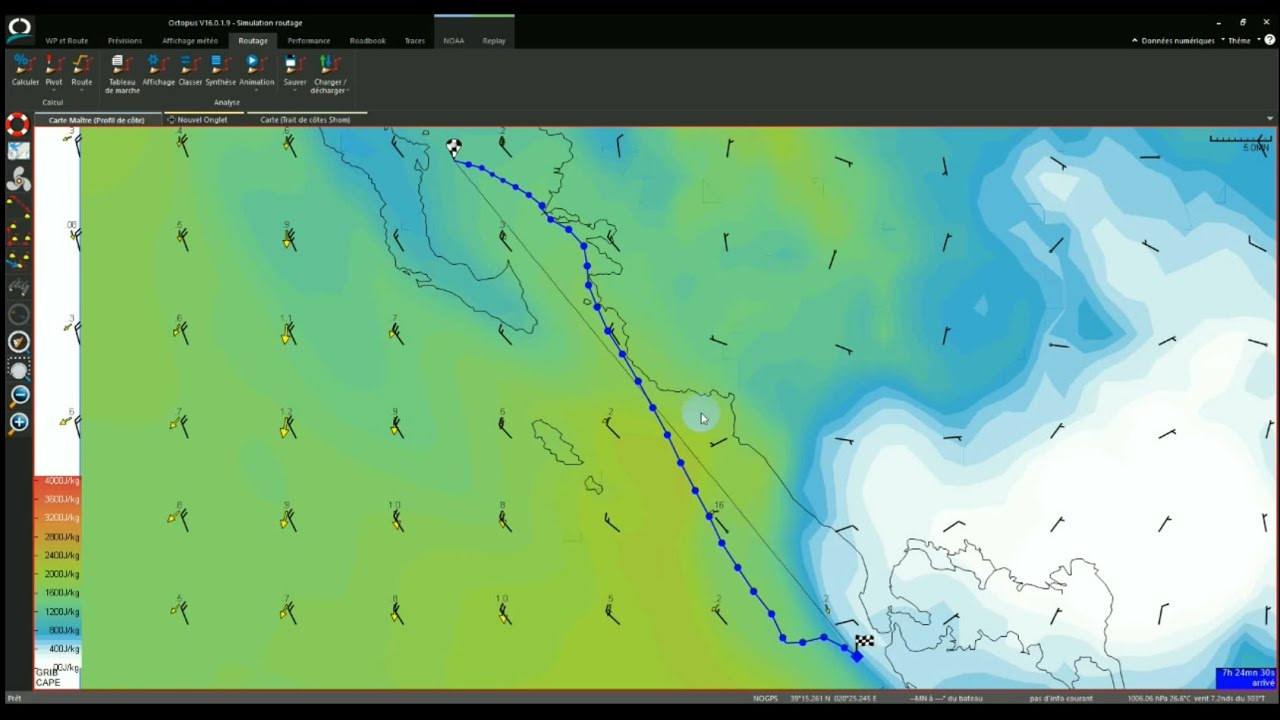1280x720 pixels.
Task: Click the zoom in magnifier icon
Action: [x=19, y=423]
